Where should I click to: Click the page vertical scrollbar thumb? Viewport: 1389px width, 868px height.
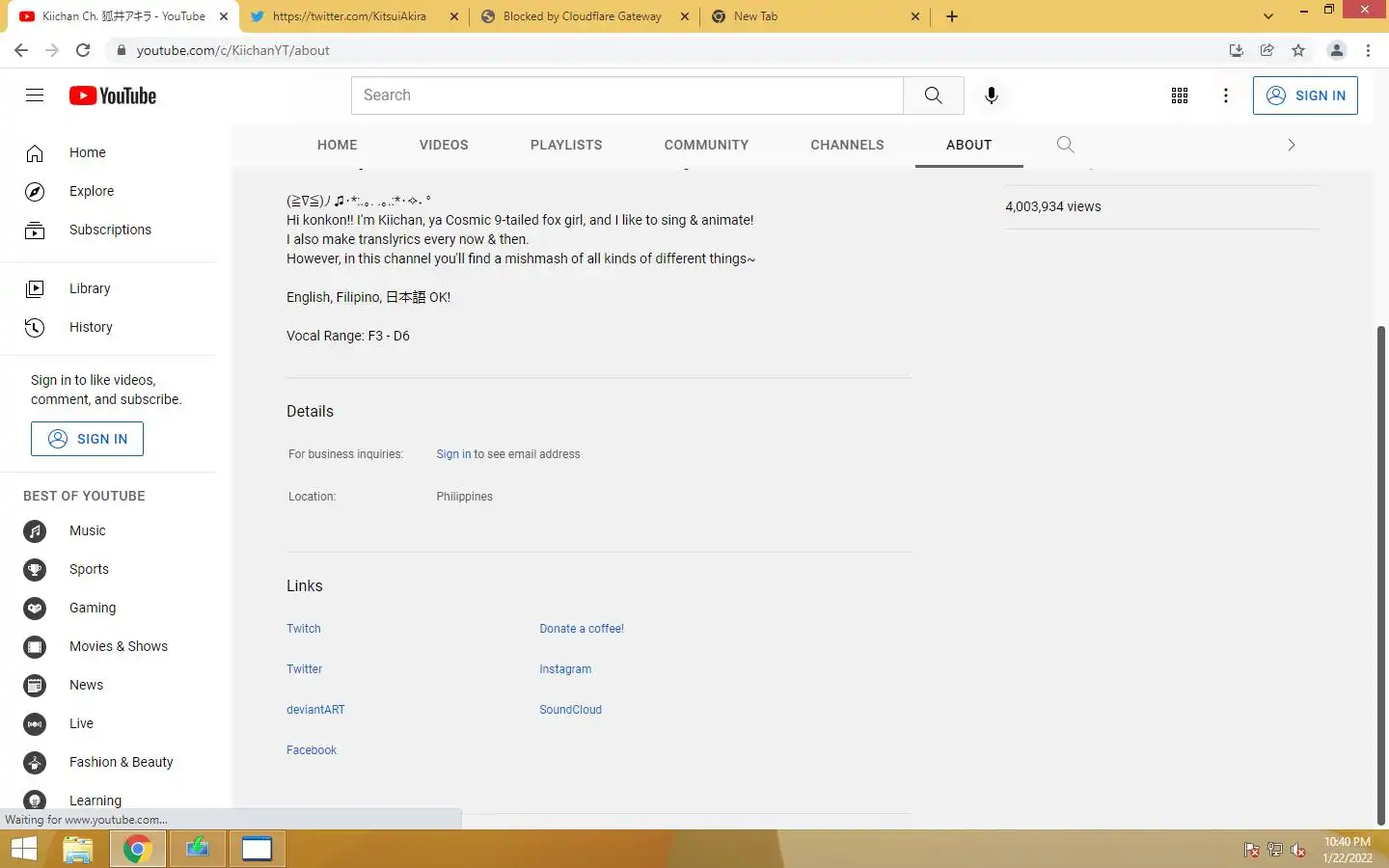(x=1381, y=574)
